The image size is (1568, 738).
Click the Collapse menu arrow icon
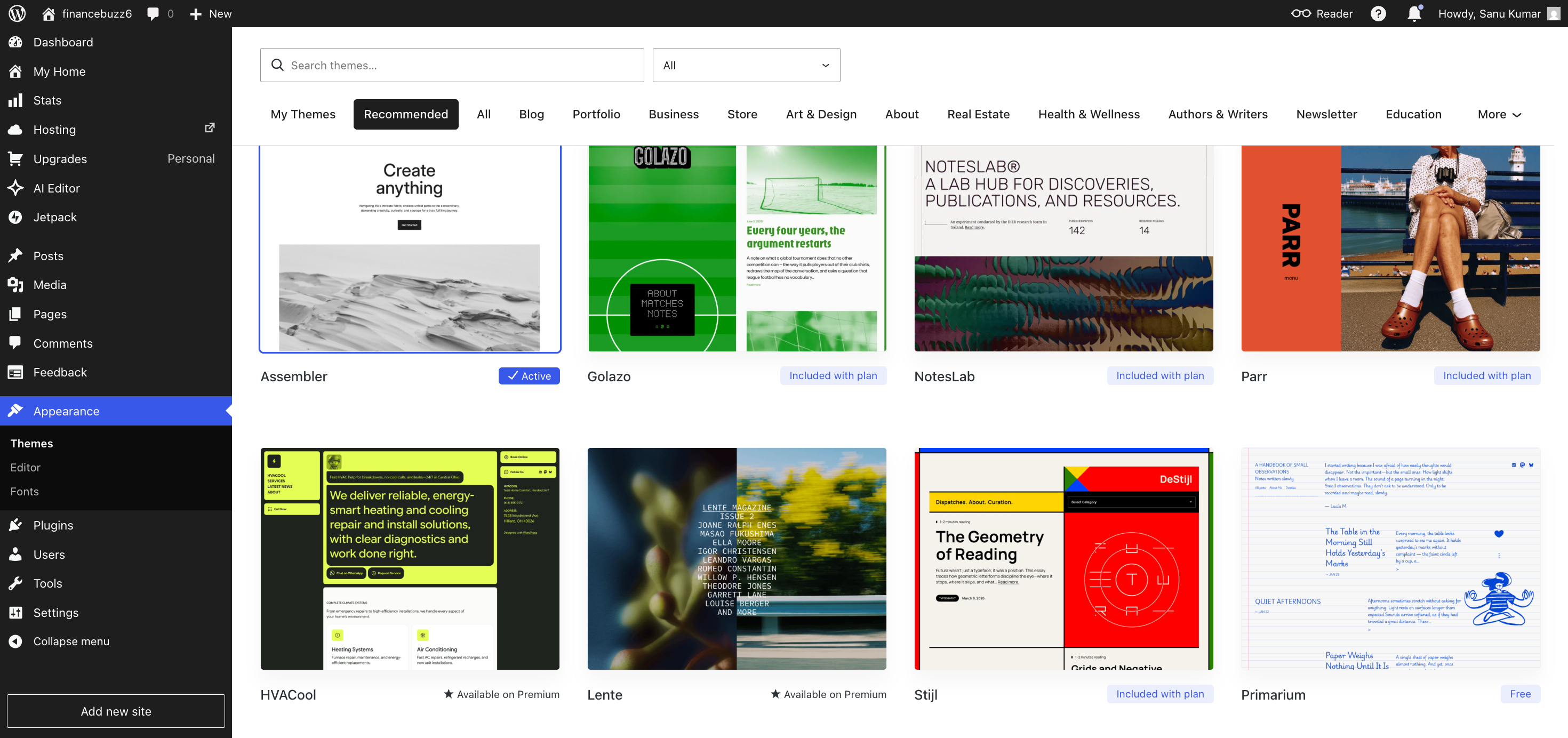tap(16, 641)
